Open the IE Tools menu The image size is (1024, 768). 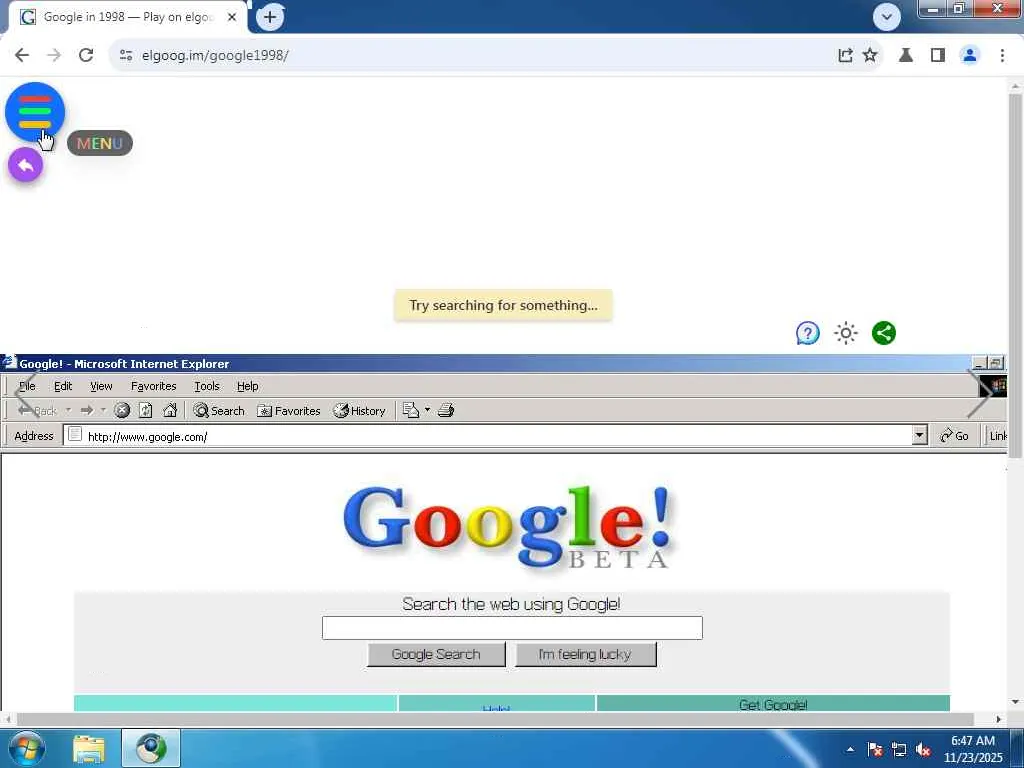[206, 386]
